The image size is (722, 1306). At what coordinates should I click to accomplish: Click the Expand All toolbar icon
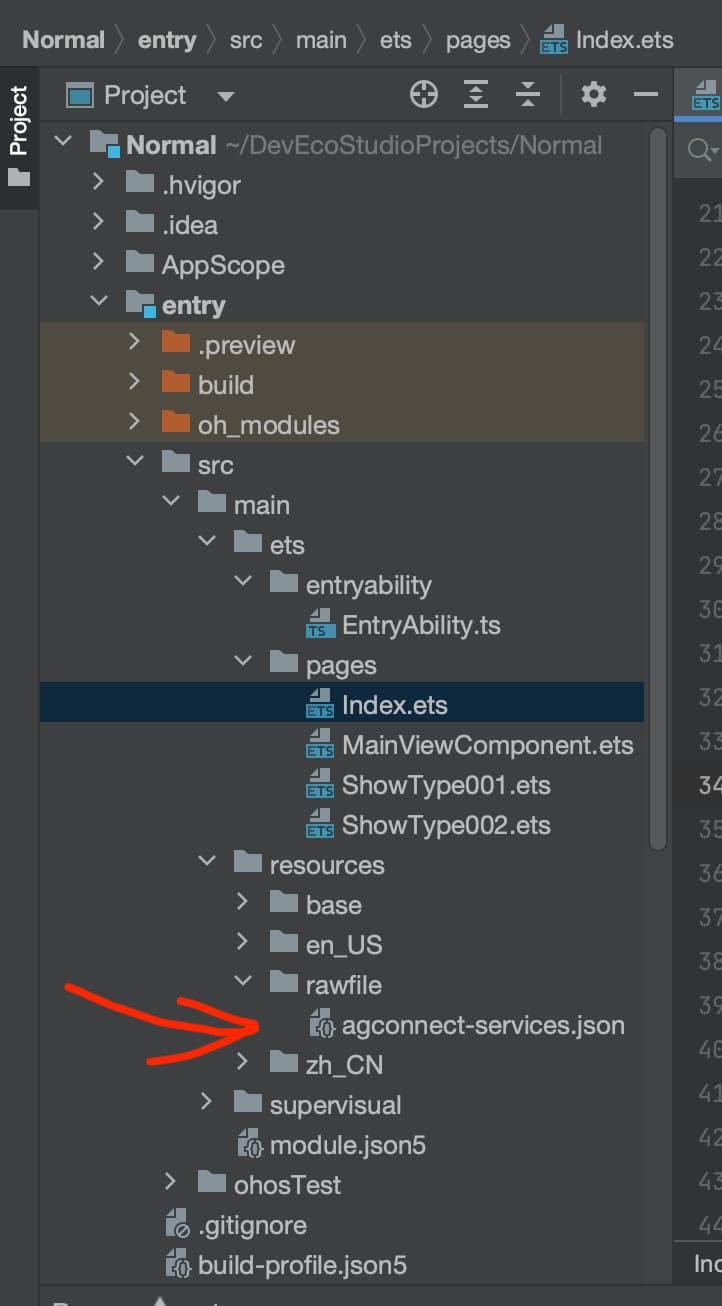pyautogui.click(x=476, y=95)
